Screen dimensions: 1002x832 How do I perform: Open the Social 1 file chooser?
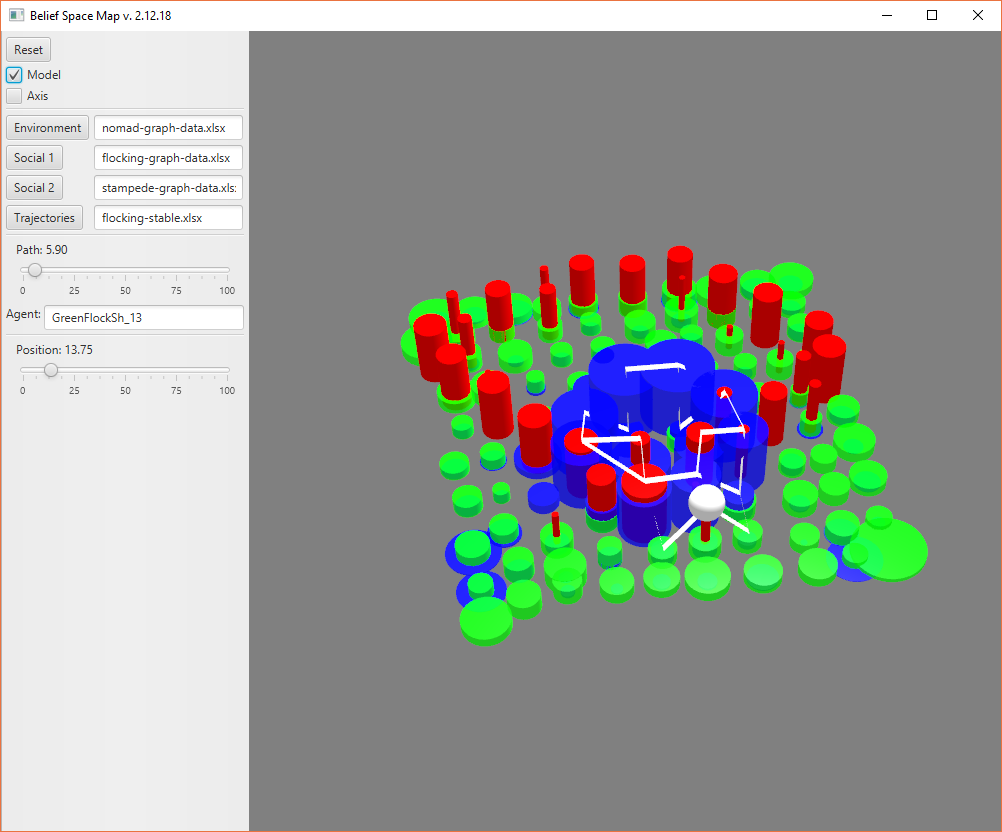[34, 158]
